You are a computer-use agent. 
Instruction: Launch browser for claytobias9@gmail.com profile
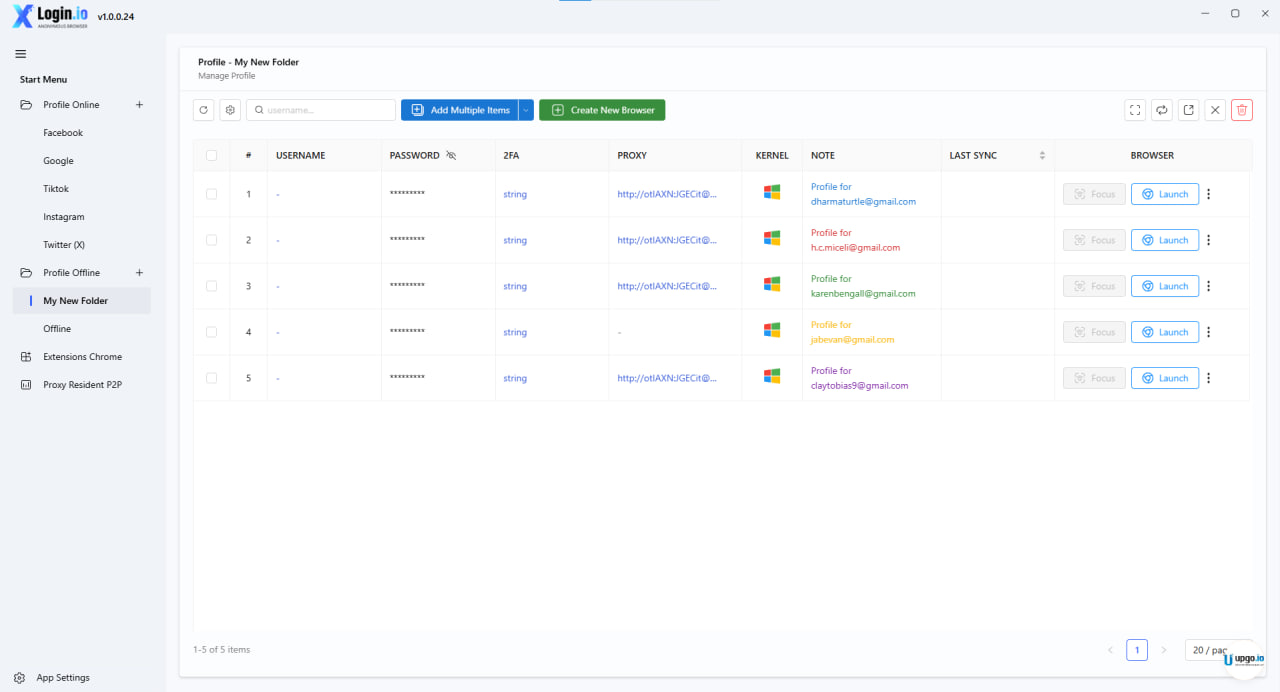pos(1165,378)
